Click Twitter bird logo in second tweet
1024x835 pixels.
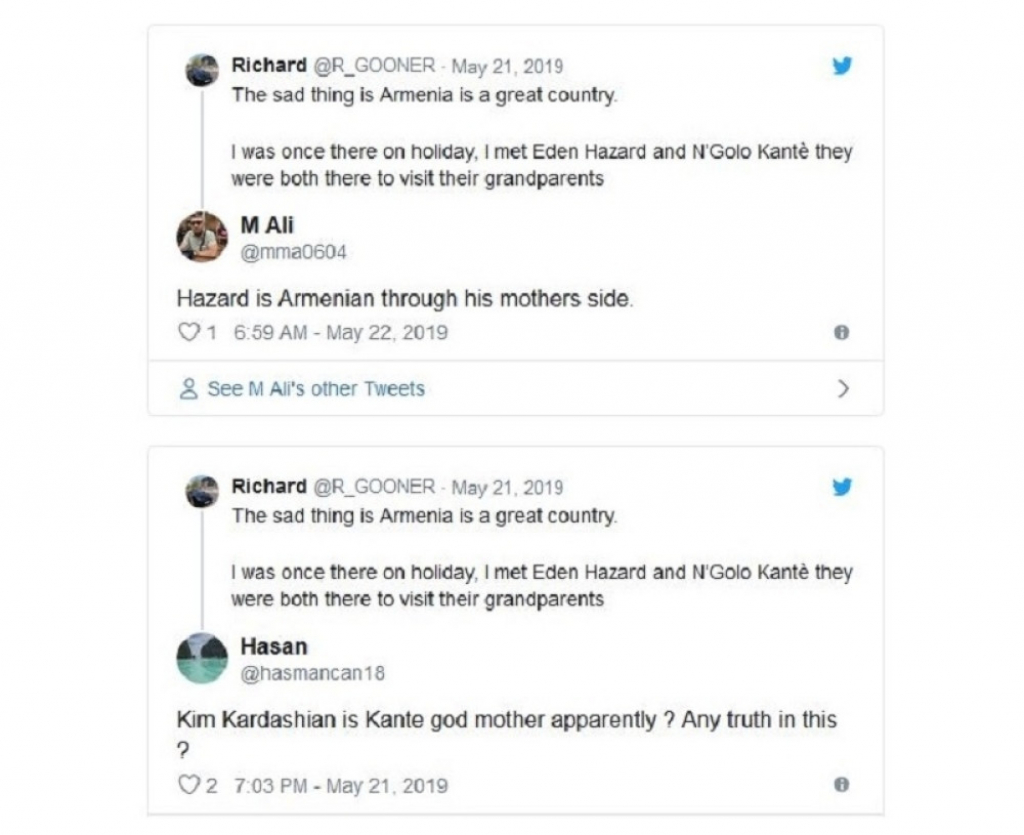[x=842, y=487]
